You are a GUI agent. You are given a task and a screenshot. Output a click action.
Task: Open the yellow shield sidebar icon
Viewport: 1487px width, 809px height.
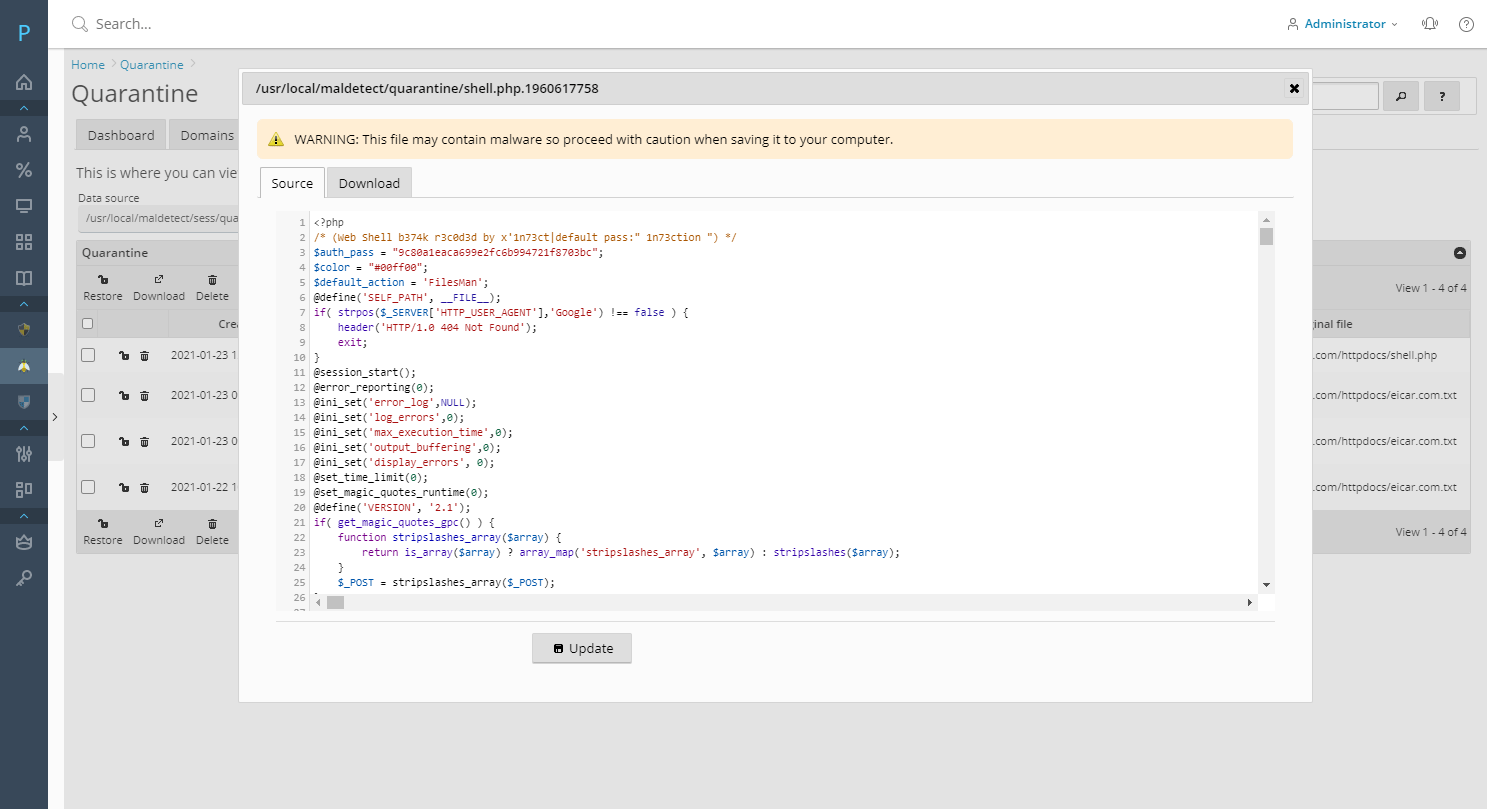24,328
